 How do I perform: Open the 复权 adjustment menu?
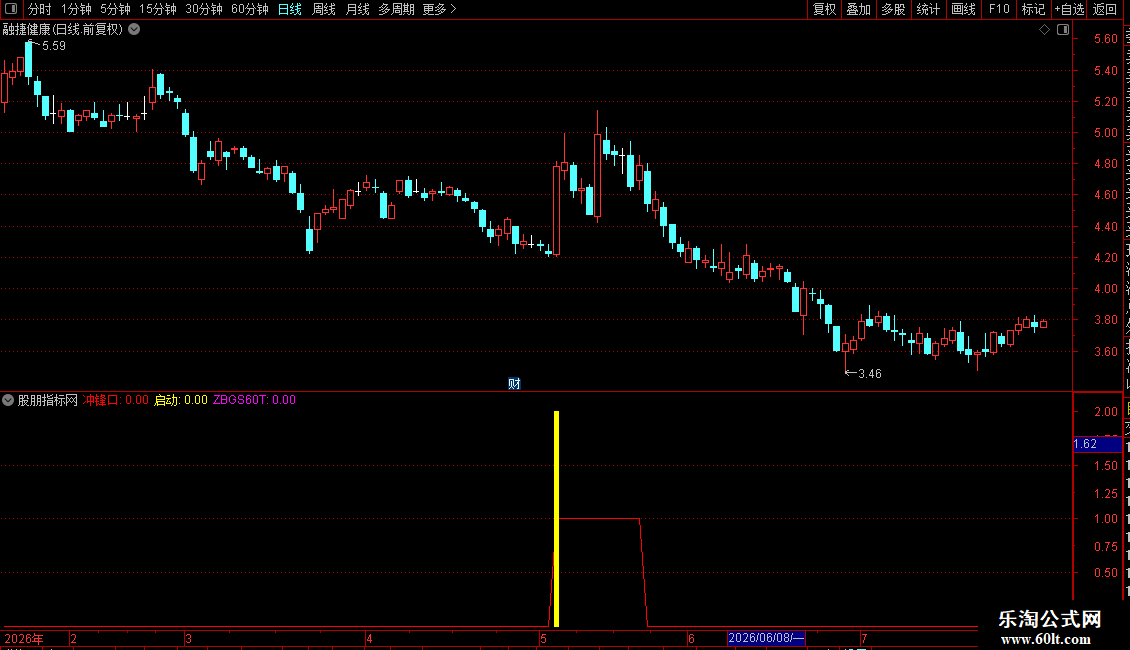coord(824,9)
